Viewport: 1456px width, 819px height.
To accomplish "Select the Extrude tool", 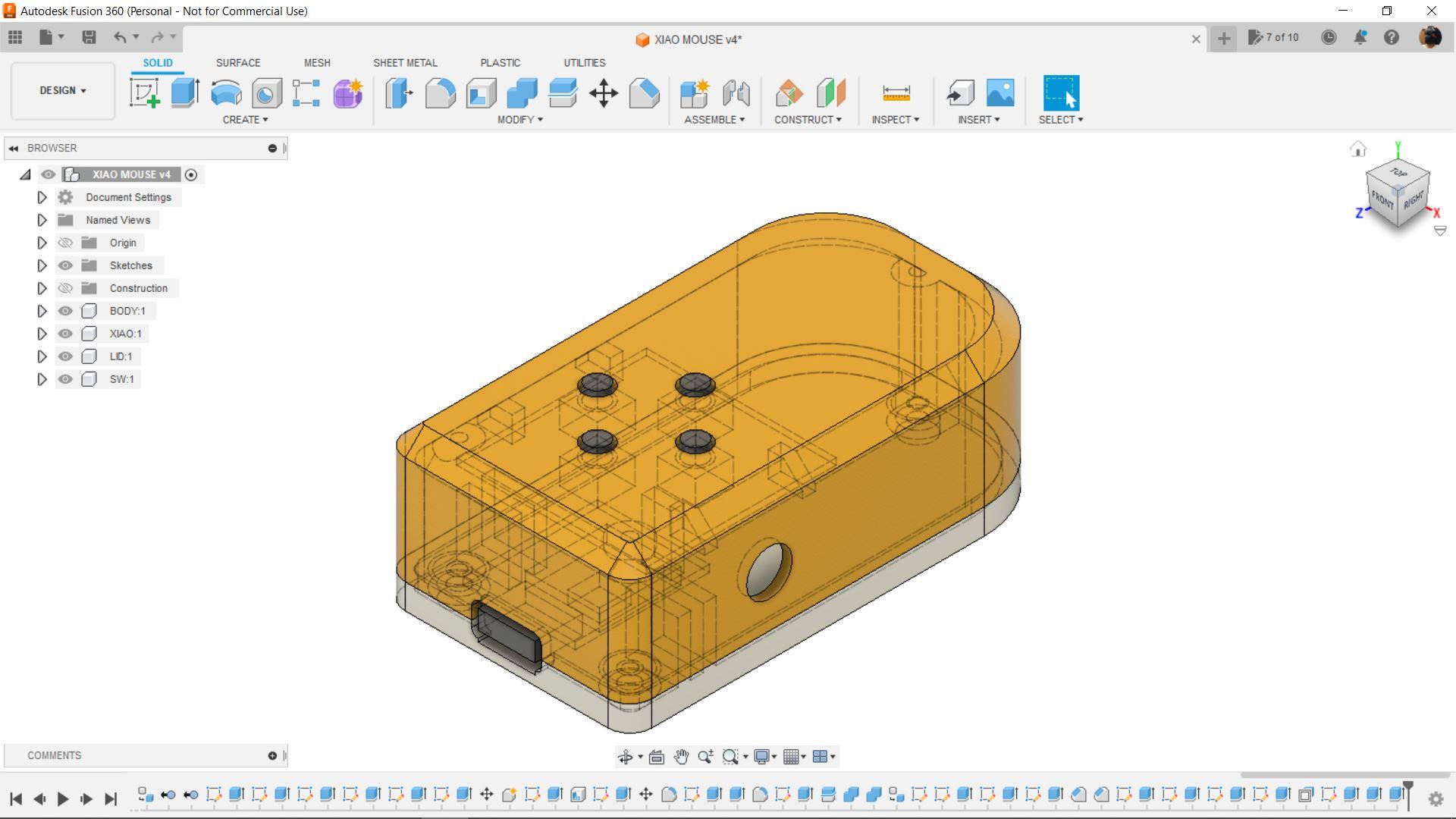I will point(185,93).
